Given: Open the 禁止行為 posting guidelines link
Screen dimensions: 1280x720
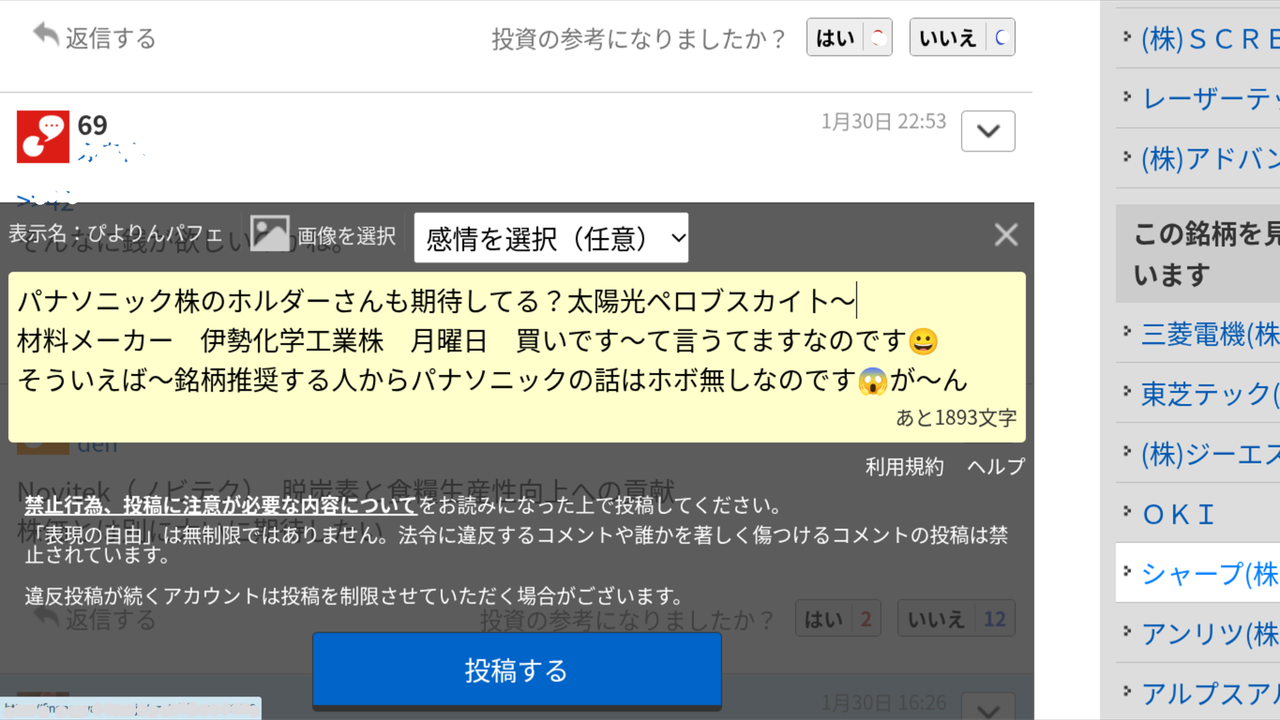Looking at the screenshot, I should point(215,507).
